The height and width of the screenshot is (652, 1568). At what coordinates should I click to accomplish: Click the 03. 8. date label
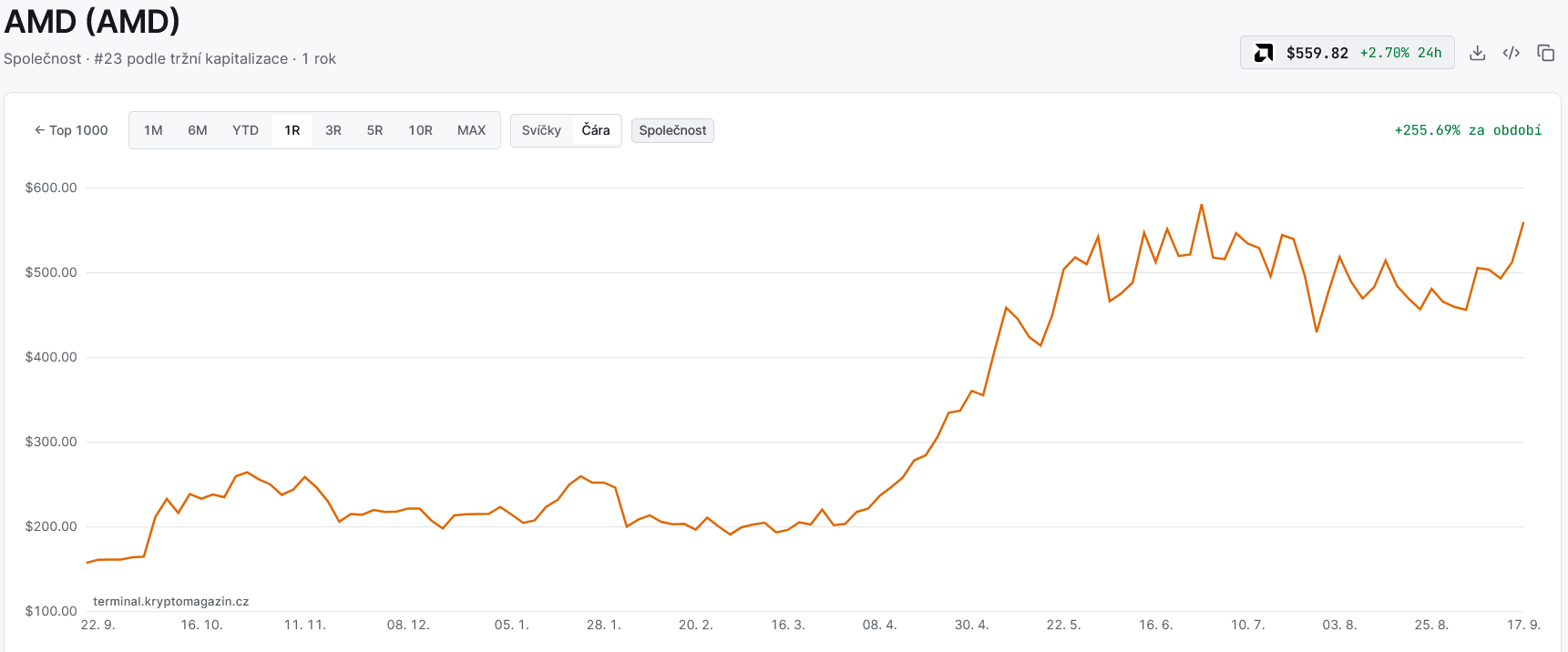click(x=1339, y=625)
